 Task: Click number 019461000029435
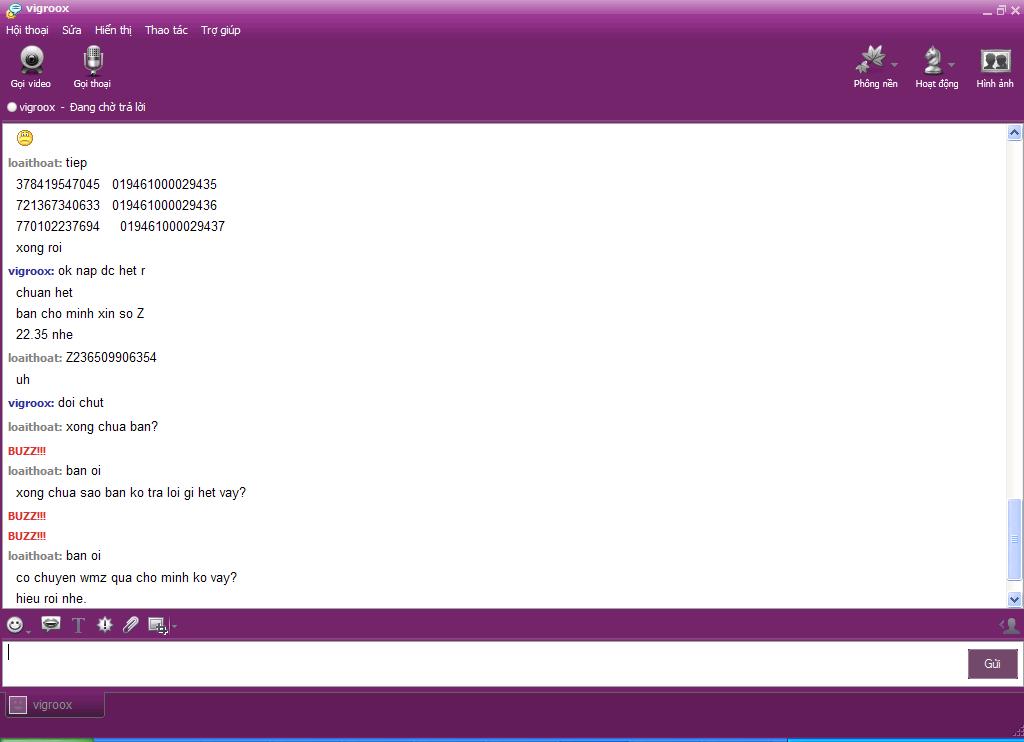[164, 184]
